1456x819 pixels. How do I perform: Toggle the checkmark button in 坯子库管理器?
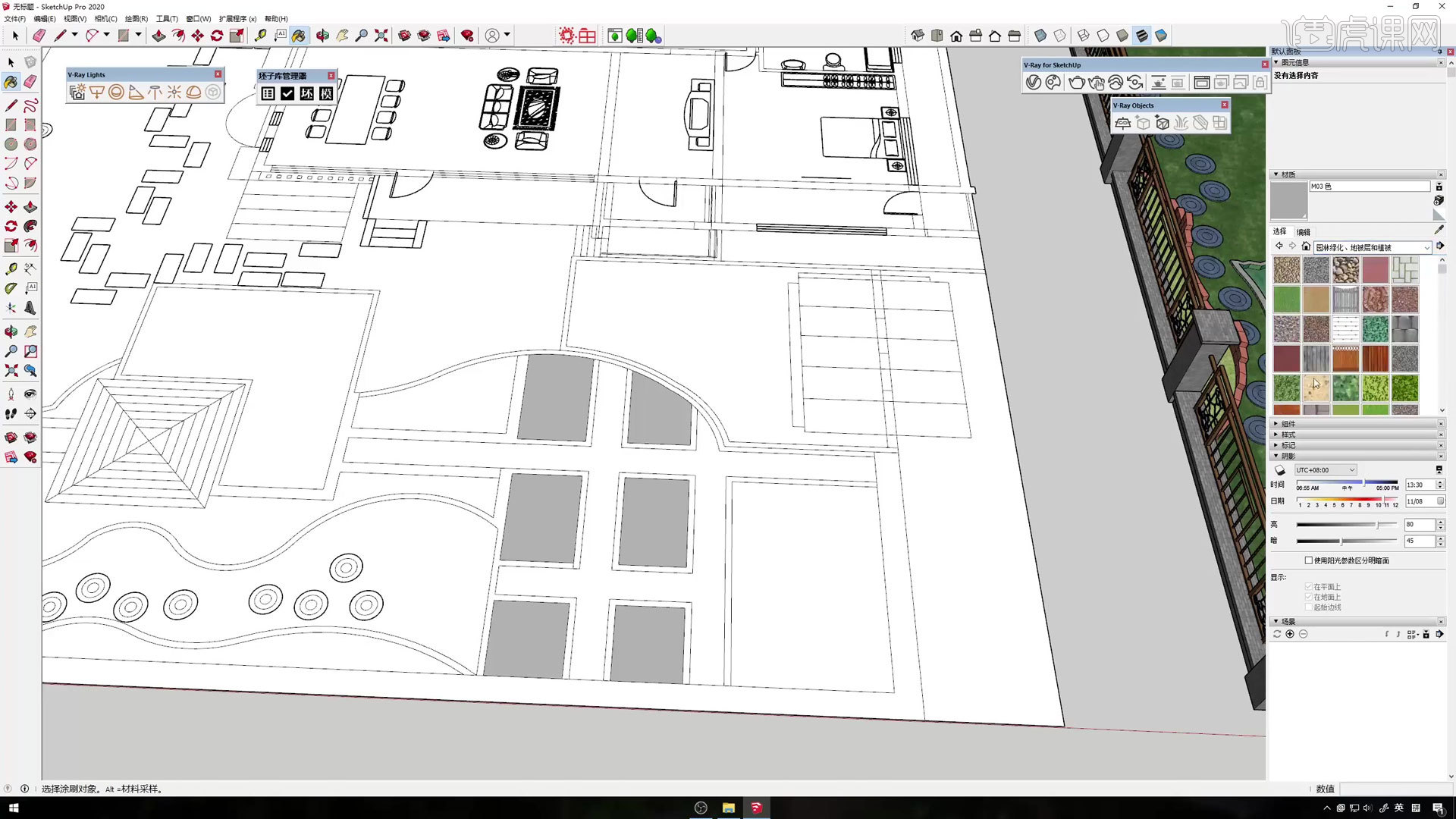point(287,93)
